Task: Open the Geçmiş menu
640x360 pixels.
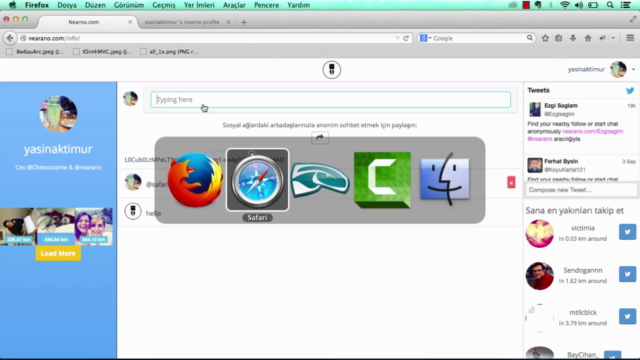Action: point(164,5)
